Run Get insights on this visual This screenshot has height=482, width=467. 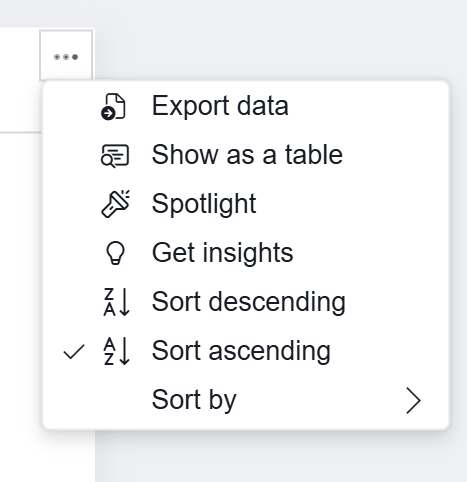(x=246, y=253)
